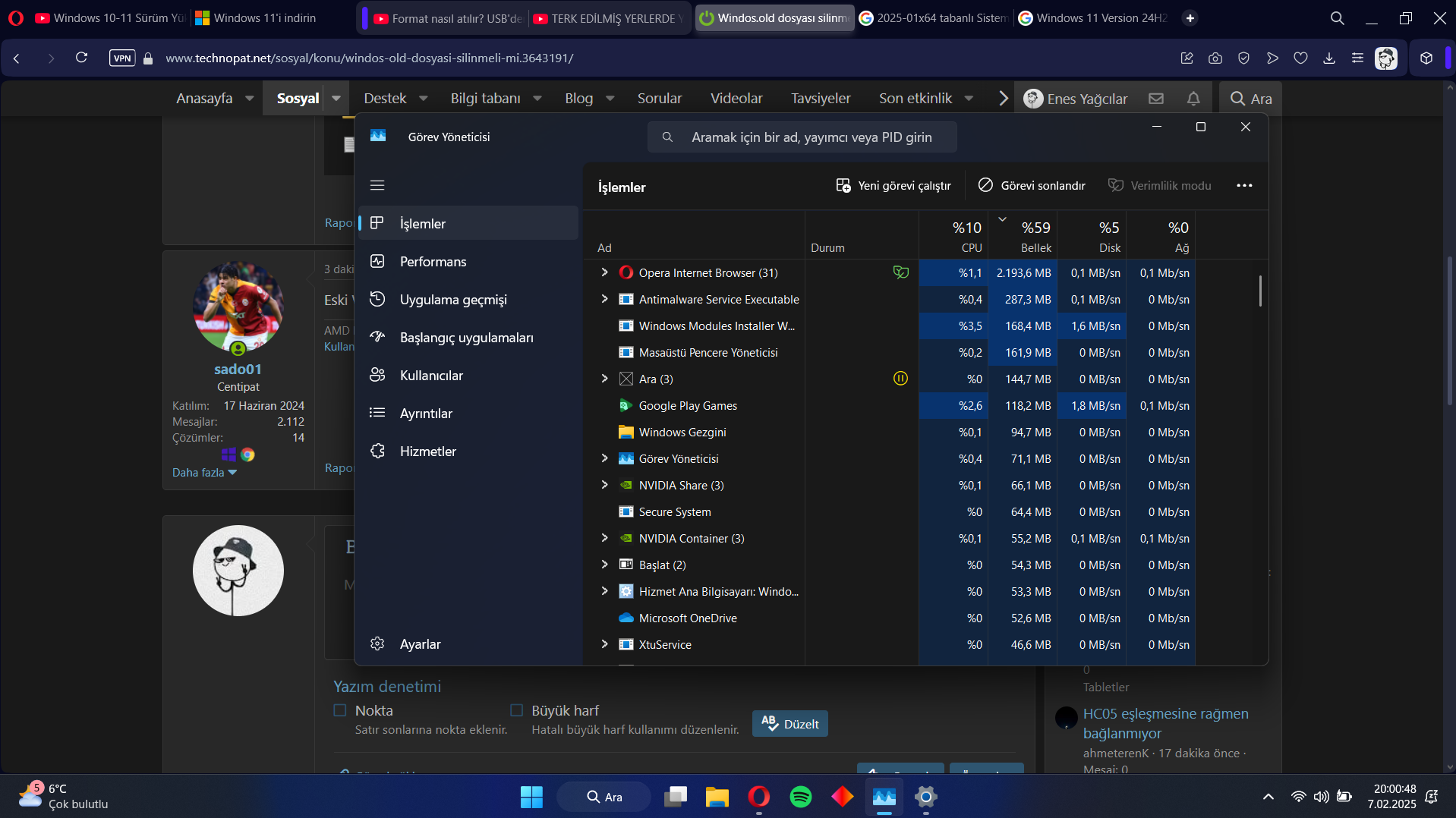The height and width of the screenshot is (818, 1456).
Task: Click the suspended pause icon for Ara
Action: pyautogui.click(x=900, y=379)
